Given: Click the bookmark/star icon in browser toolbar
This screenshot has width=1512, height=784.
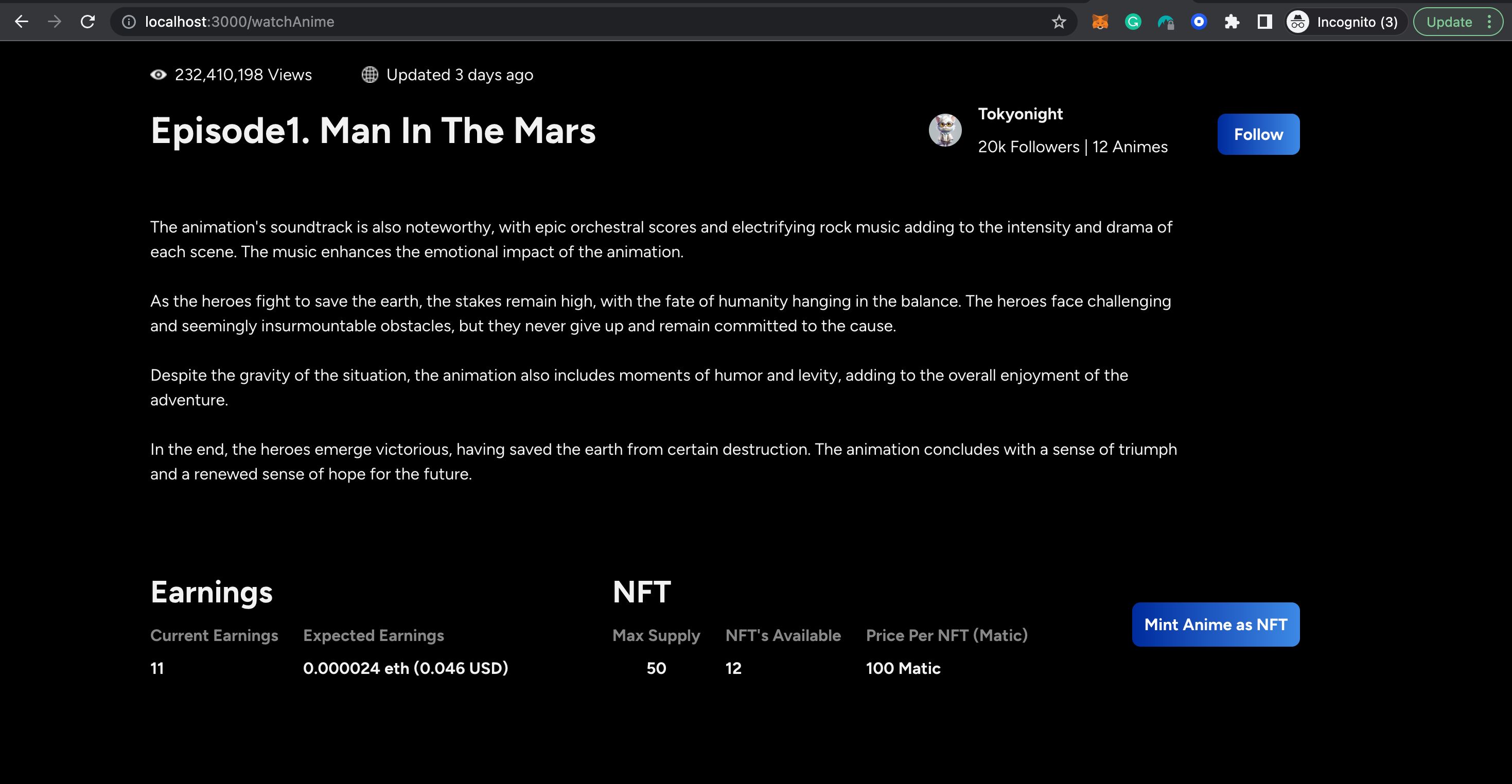Looking at the screenshot, I should (x=1058, y=21).
